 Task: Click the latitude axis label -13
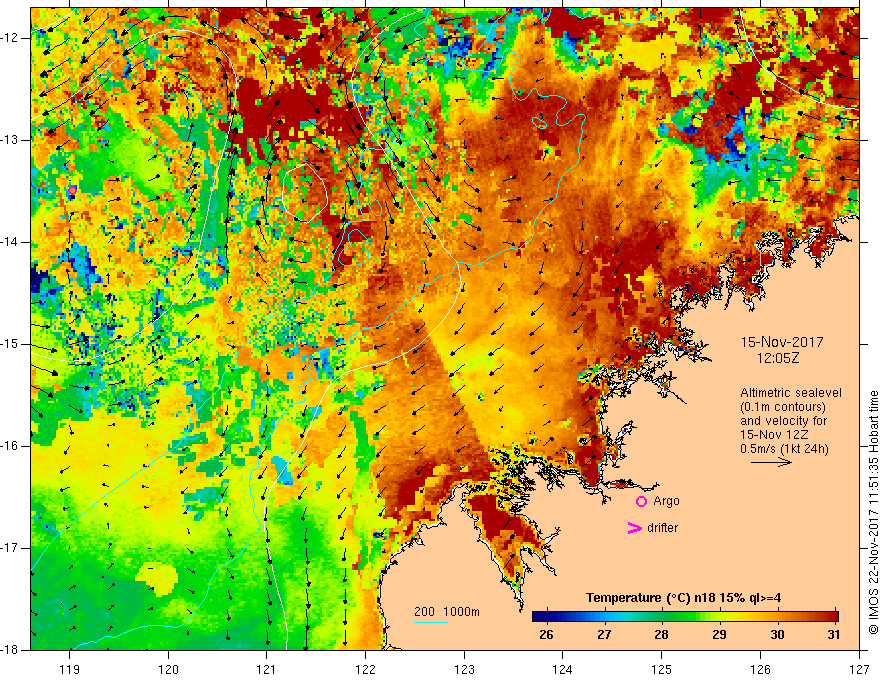(10, 140)
